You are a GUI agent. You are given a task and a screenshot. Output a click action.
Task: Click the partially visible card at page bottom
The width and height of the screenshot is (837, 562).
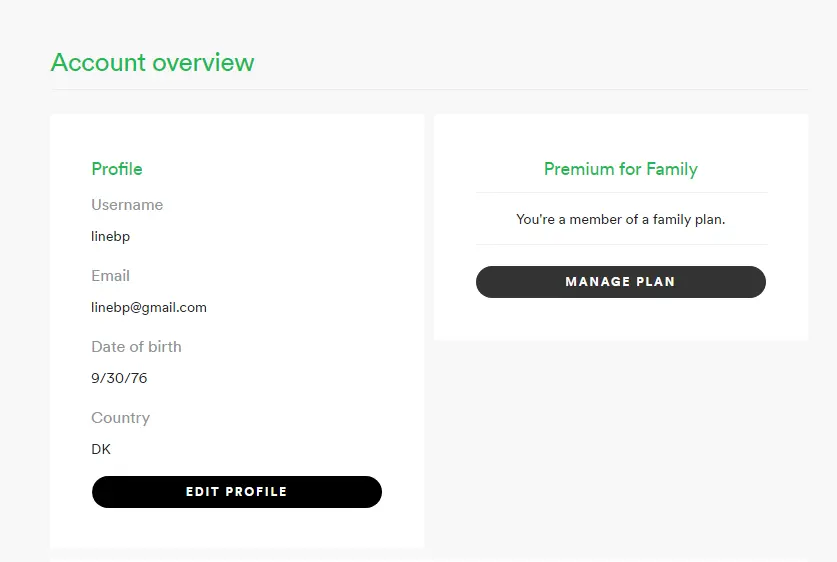236,560
